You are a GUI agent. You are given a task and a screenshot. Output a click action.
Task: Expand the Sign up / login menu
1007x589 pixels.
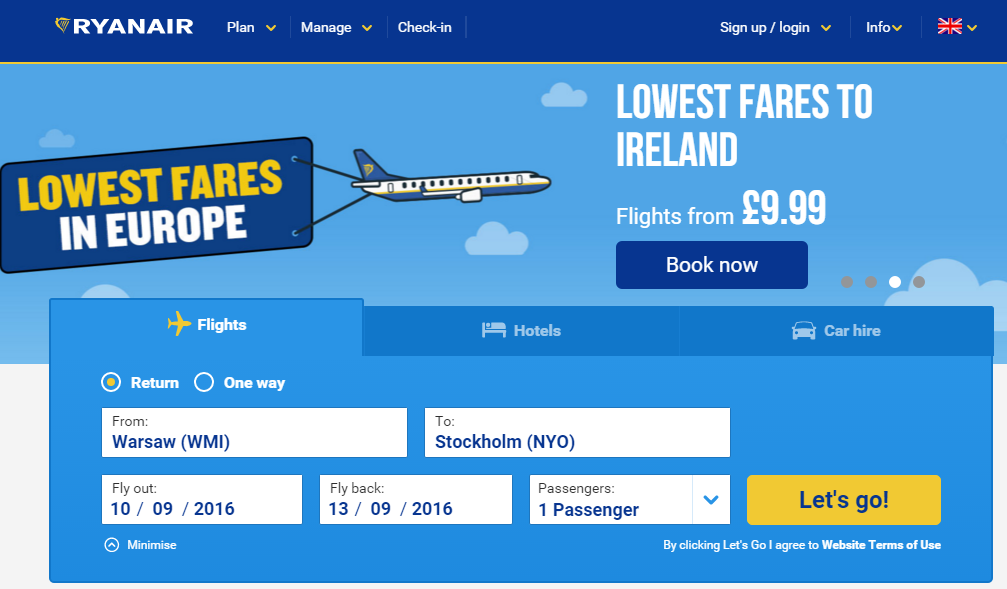[x=775, y=28]
